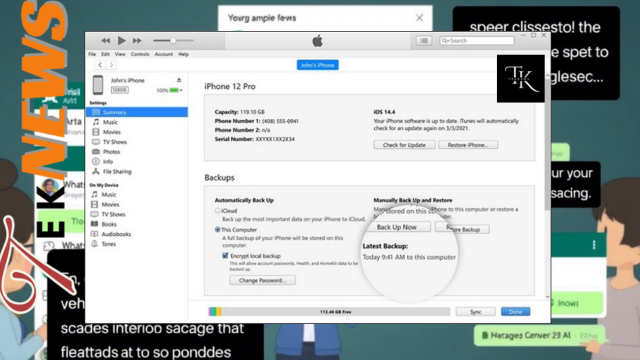Open the Account menu
The image size is (640, 360).
164,54
